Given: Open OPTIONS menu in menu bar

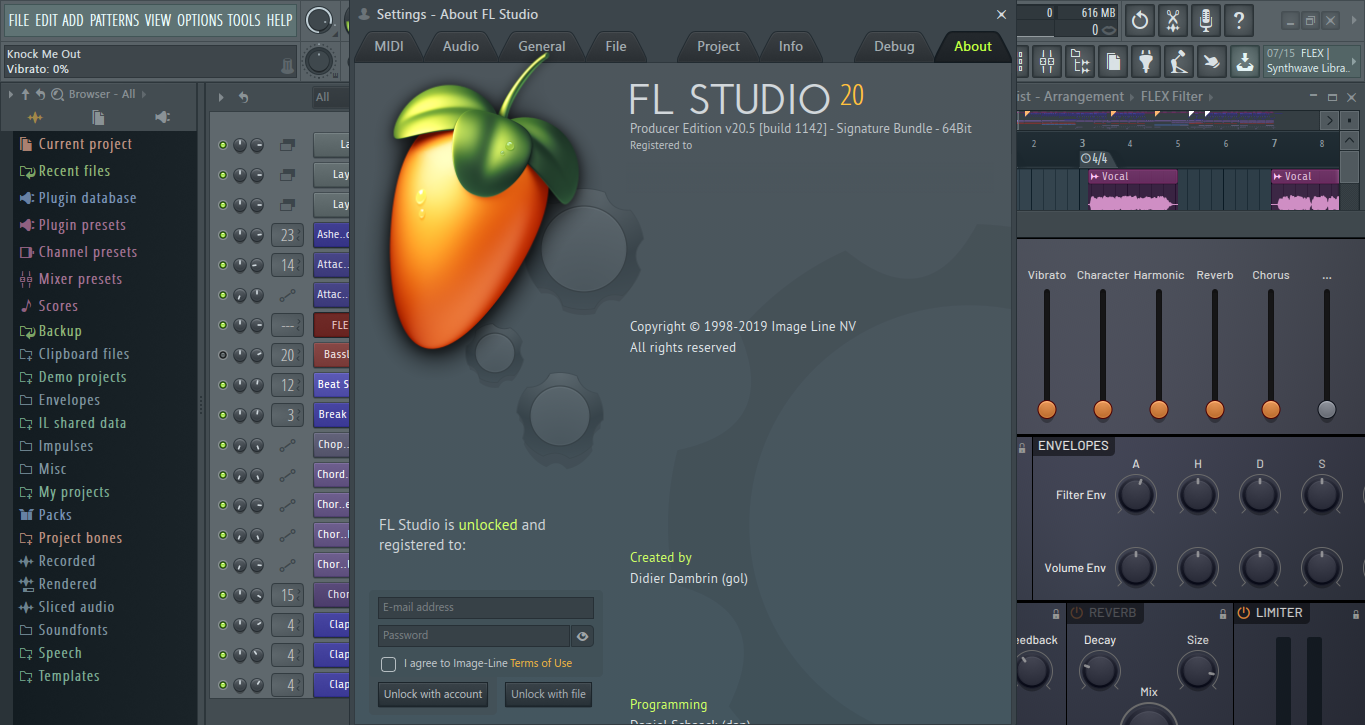Looking at the screenshot, I should 200,20.
